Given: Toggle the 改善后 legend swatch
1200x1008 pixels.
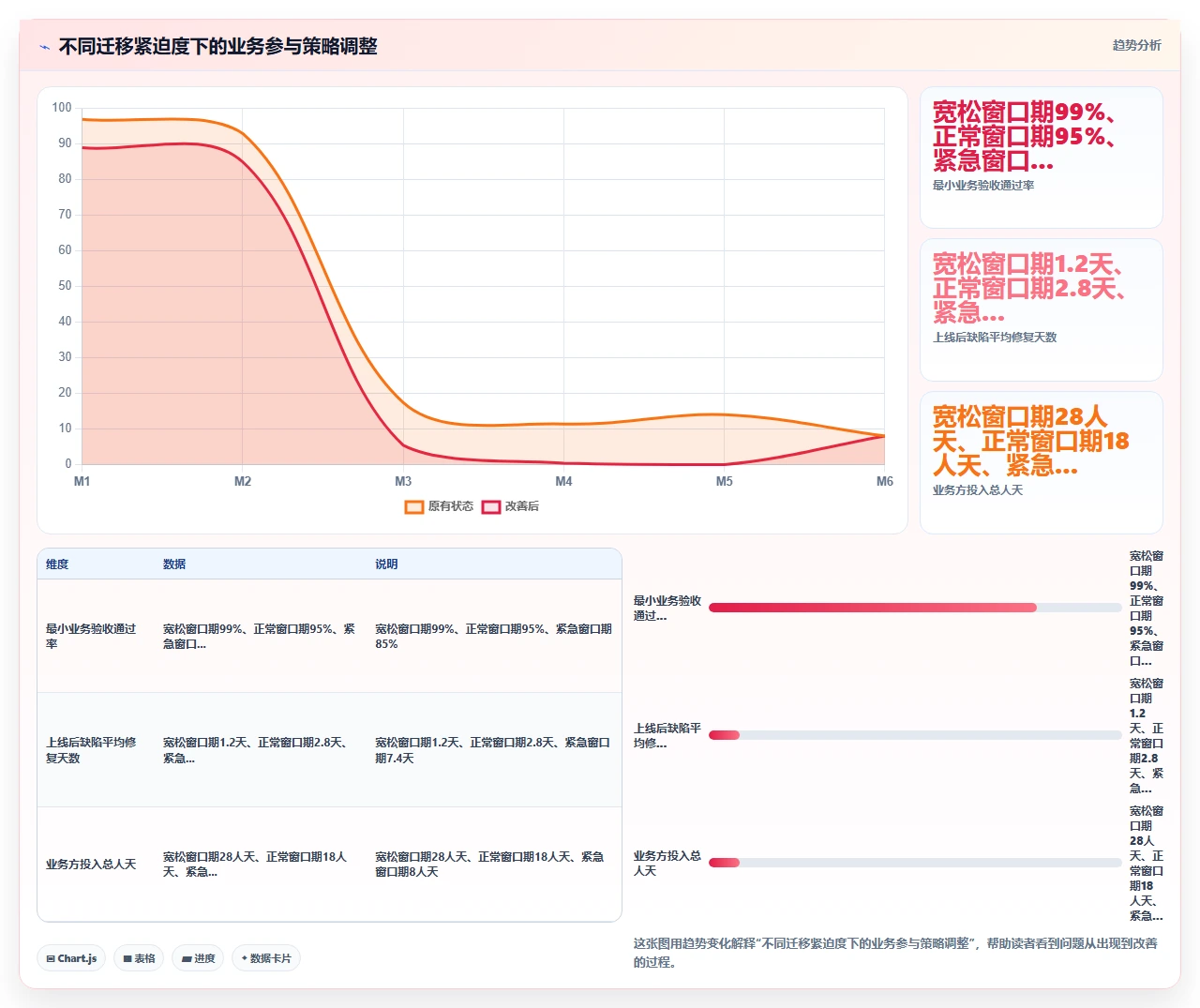Looking at the screenshot, I should (491, 506).
